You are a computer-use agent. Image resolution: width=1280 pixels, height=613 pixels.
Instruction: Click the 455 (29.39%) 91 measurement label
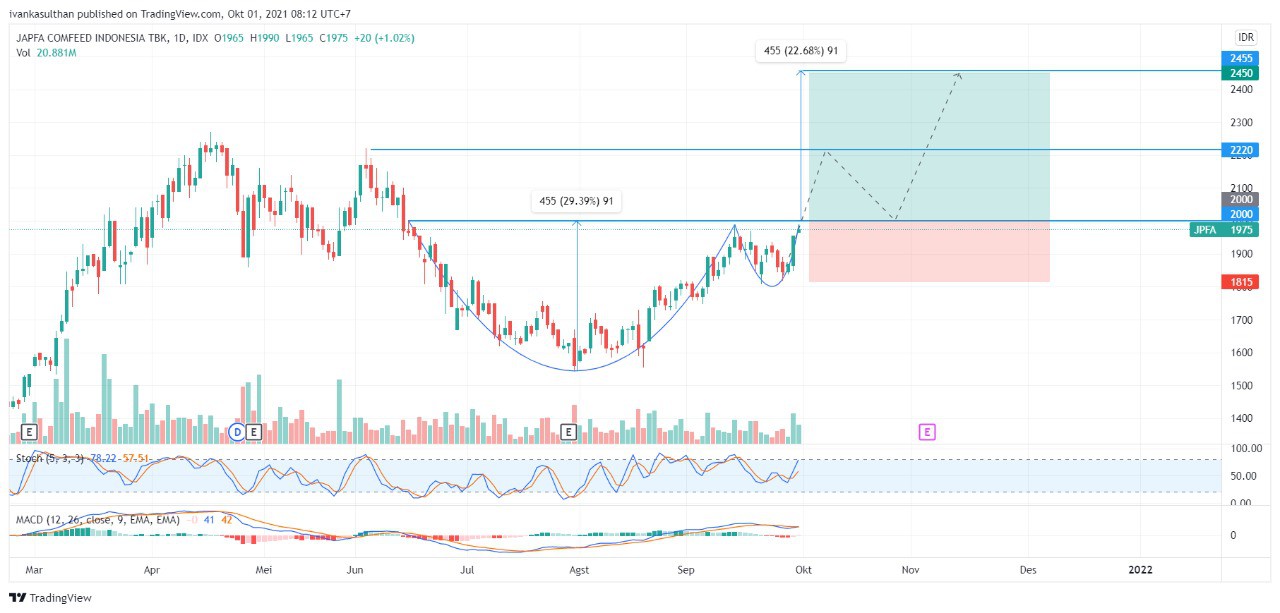(x=576, y=202)
